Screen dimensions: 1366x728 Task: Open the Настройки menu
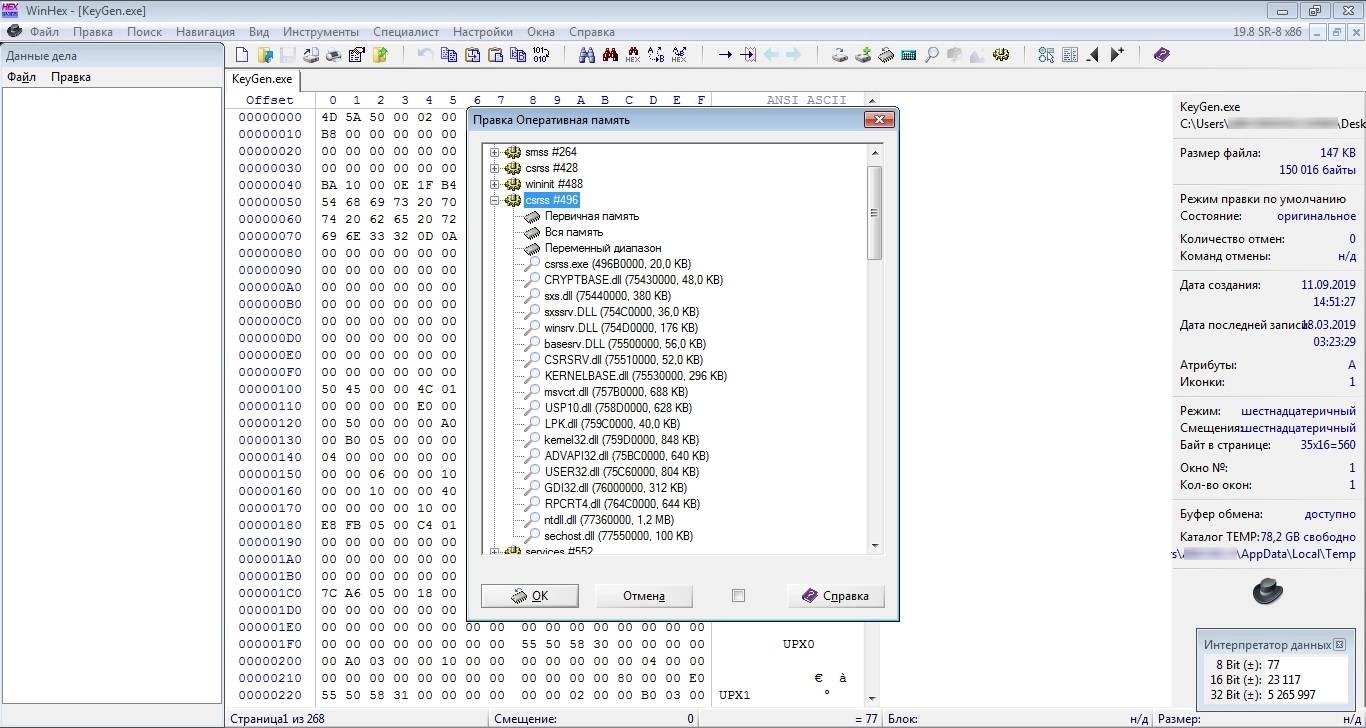[482, 32]
